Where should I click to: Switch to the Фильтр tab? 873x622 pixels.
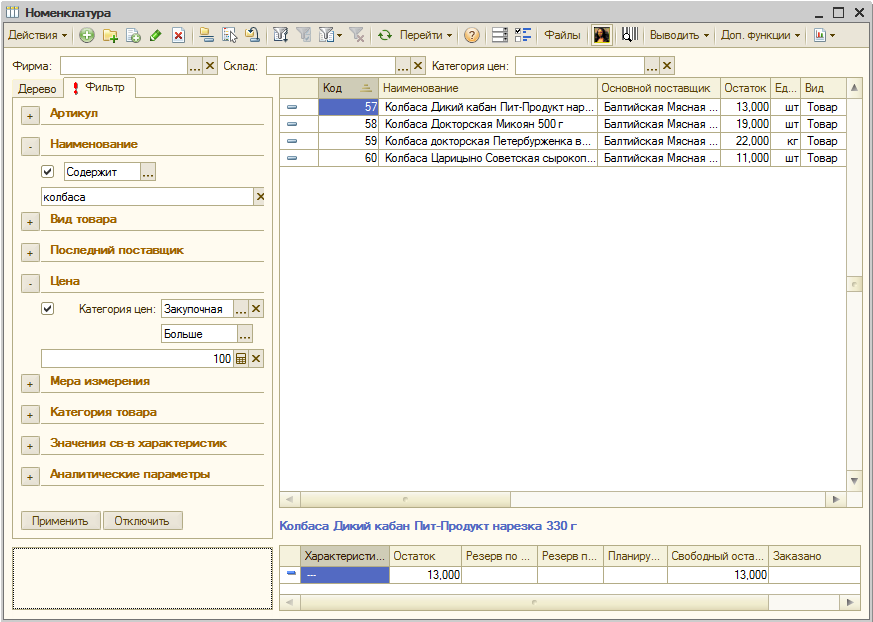click(99, 87)
